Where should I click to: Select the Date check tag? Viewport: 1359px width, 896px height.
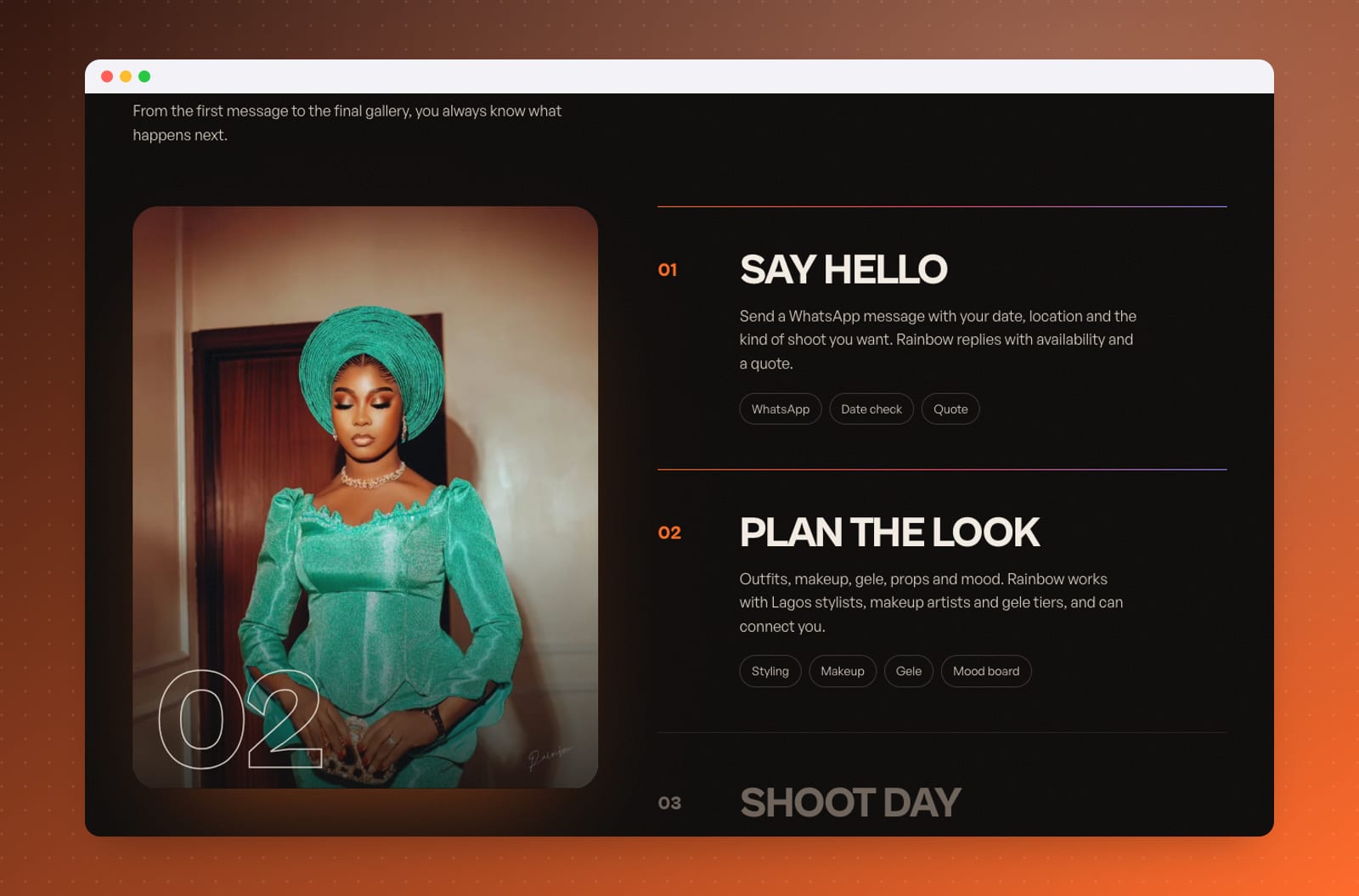(x=871, y=409)
